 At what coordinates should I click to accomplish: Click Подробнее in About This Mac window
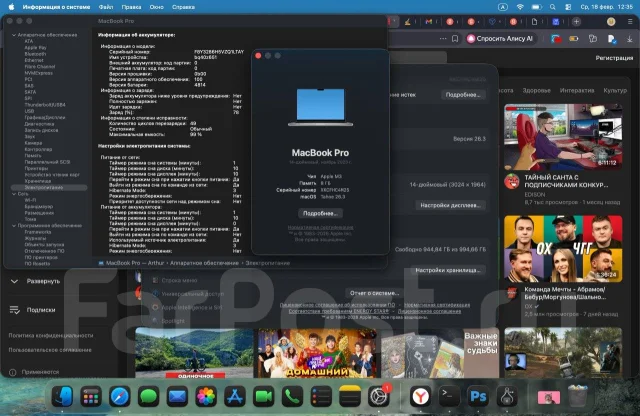320,213
